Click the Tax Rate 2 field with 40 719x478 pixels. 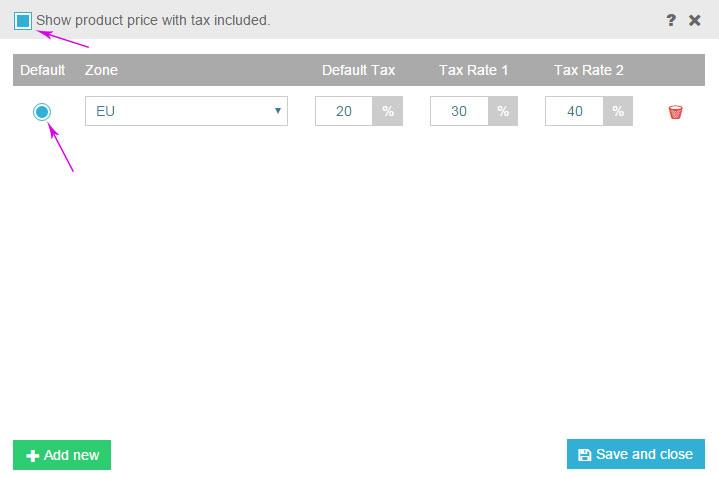click(574, 111)
